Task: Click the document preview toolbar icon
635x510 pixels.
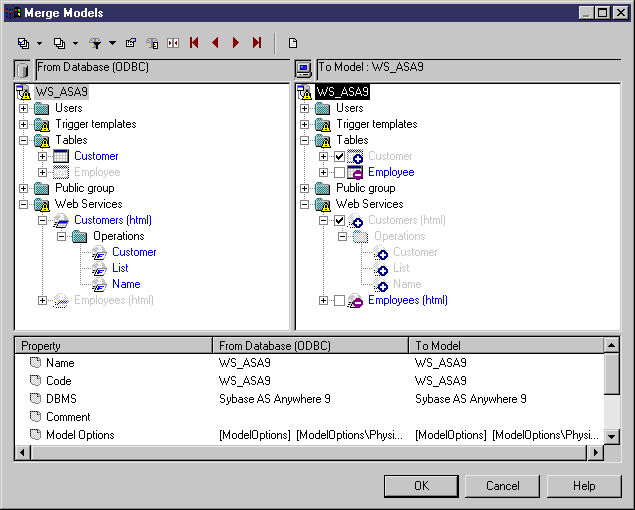Action: (x=293, y=43)
